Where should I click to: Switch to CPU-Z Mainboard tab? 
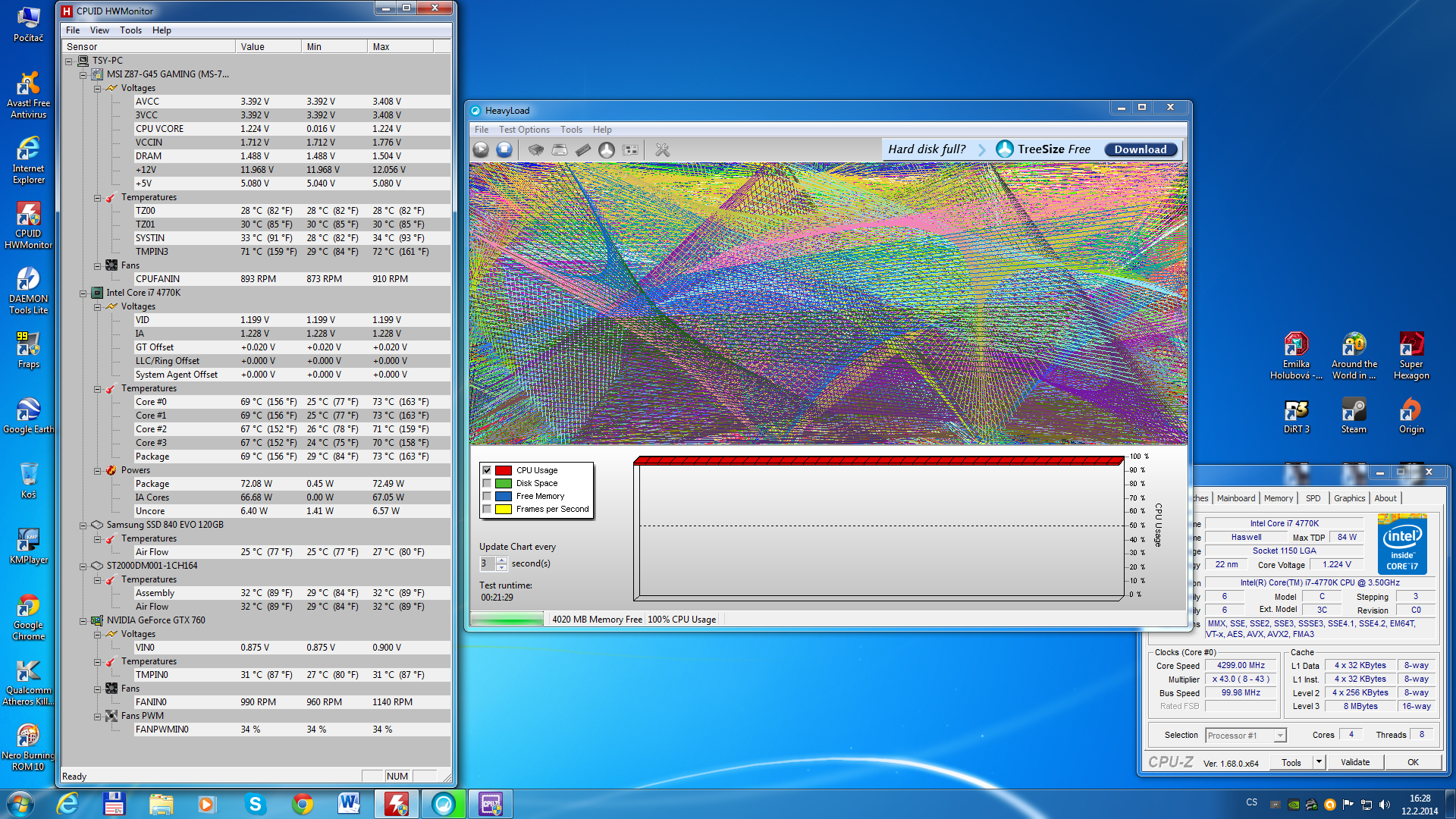coord(1236,498)
